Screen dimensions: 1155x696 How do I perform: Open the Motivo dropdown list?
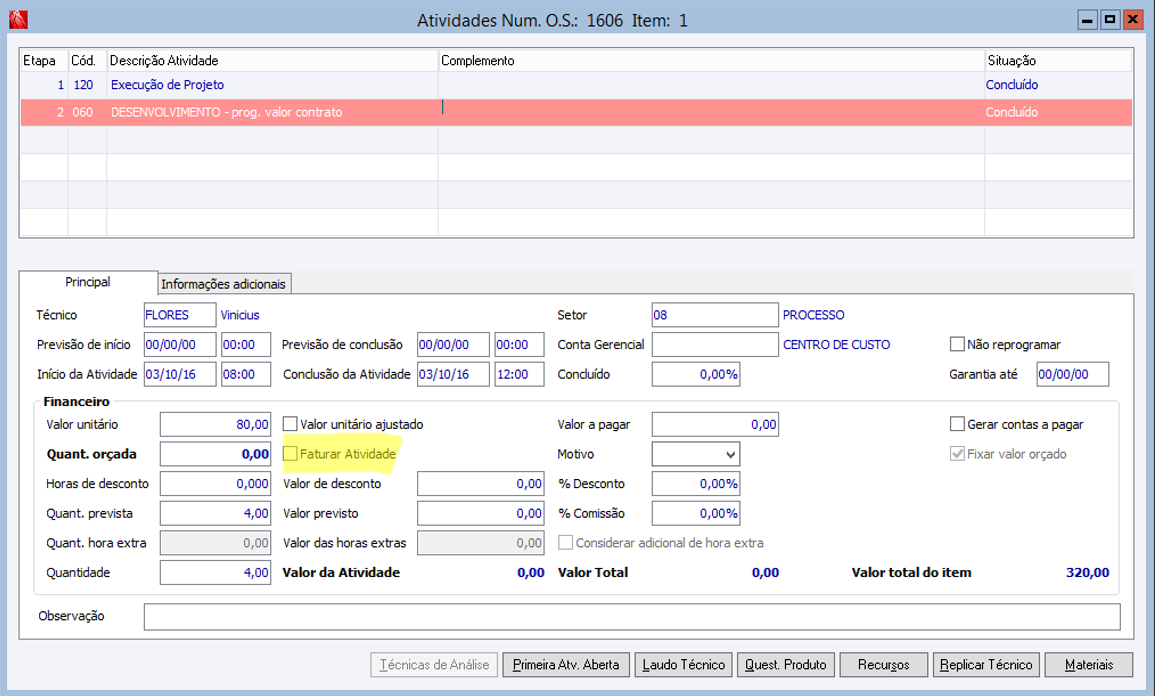point(729,454)
